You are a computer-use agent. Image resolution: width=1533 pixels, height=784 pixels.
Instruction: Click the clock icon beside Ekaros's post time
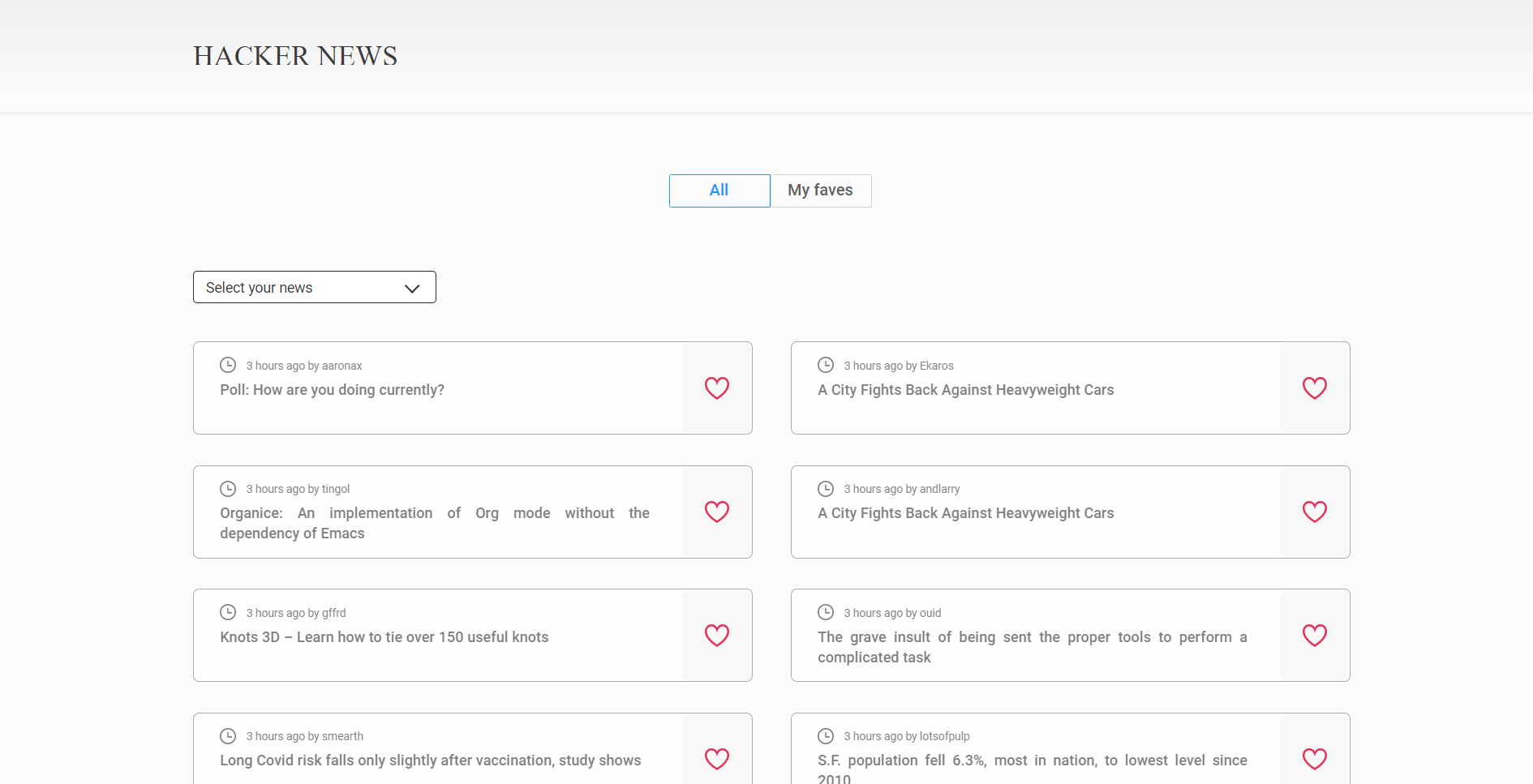tap(826, 365)
